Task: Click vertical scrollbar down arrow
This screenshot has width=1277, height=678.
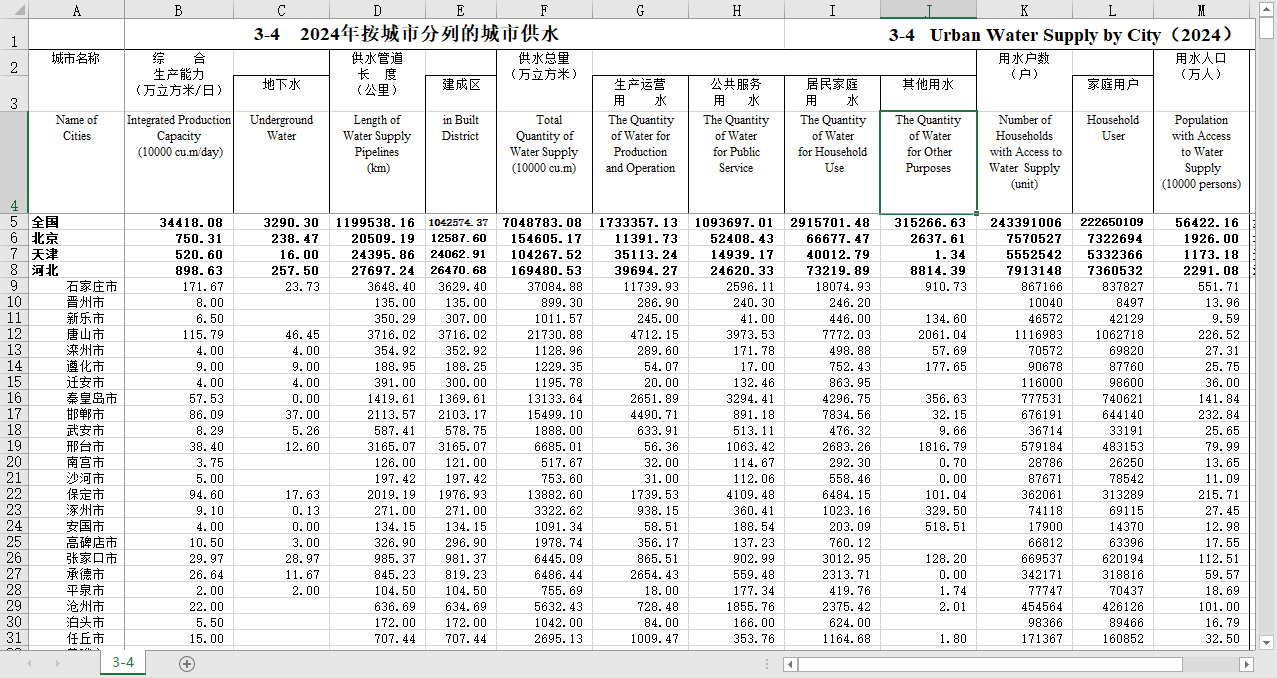Action: point(1266,641)
